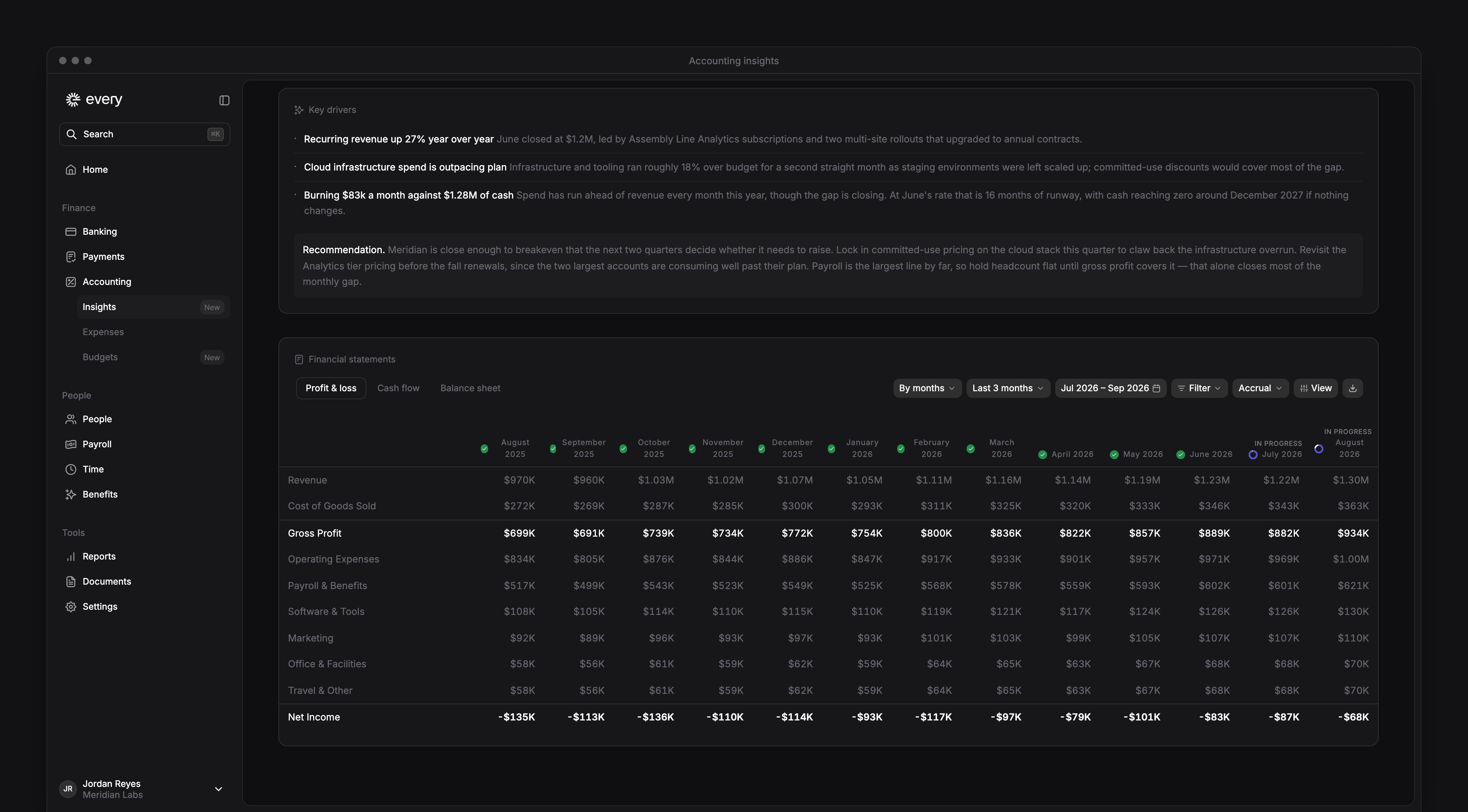Collapse the sidebar using the panel icon
The image size is (1468, 812).
tap(224, 100)
